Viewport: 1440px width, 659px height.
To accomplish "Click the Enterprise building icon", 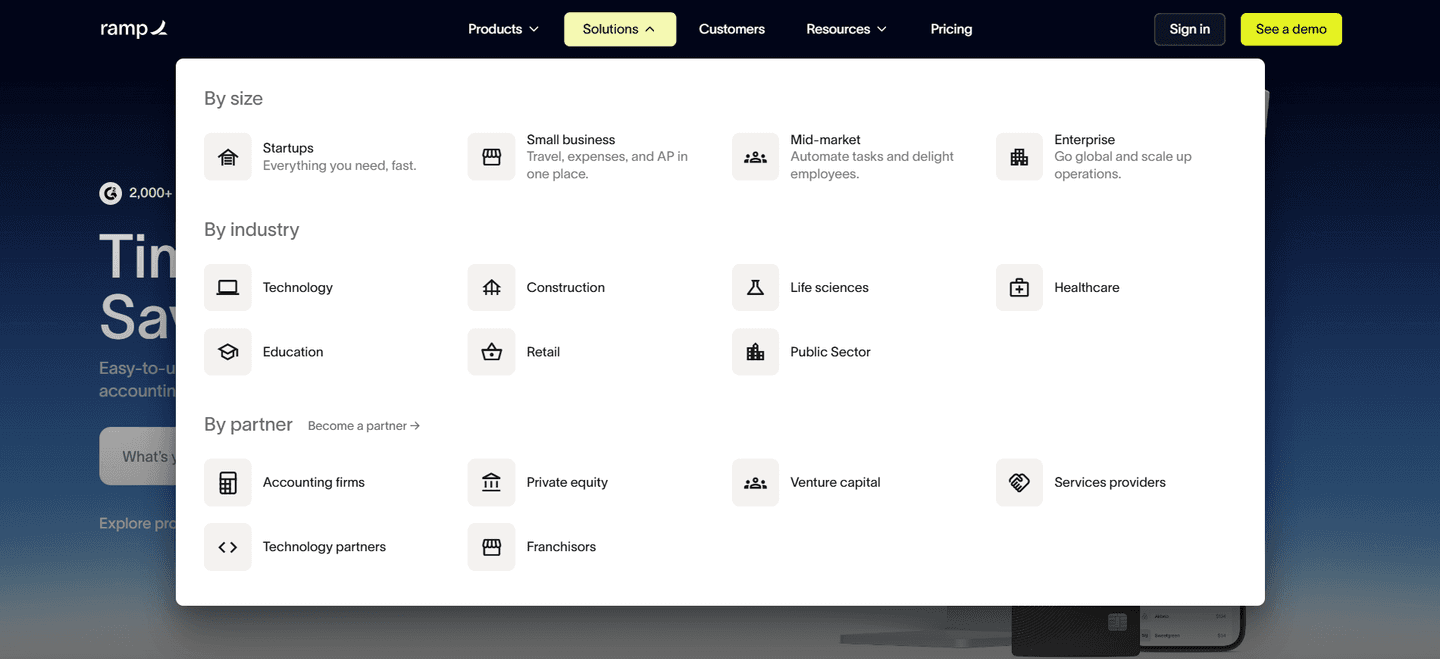I will 1019,157.
